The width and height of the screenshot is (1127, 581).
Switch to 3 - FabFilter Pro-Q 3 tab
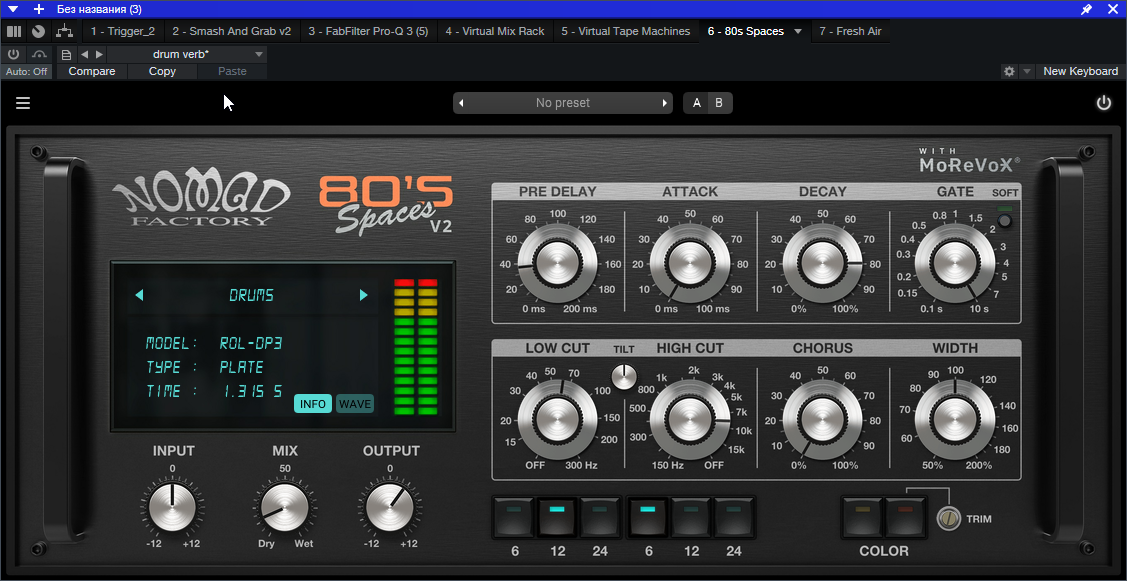[368, 31]
